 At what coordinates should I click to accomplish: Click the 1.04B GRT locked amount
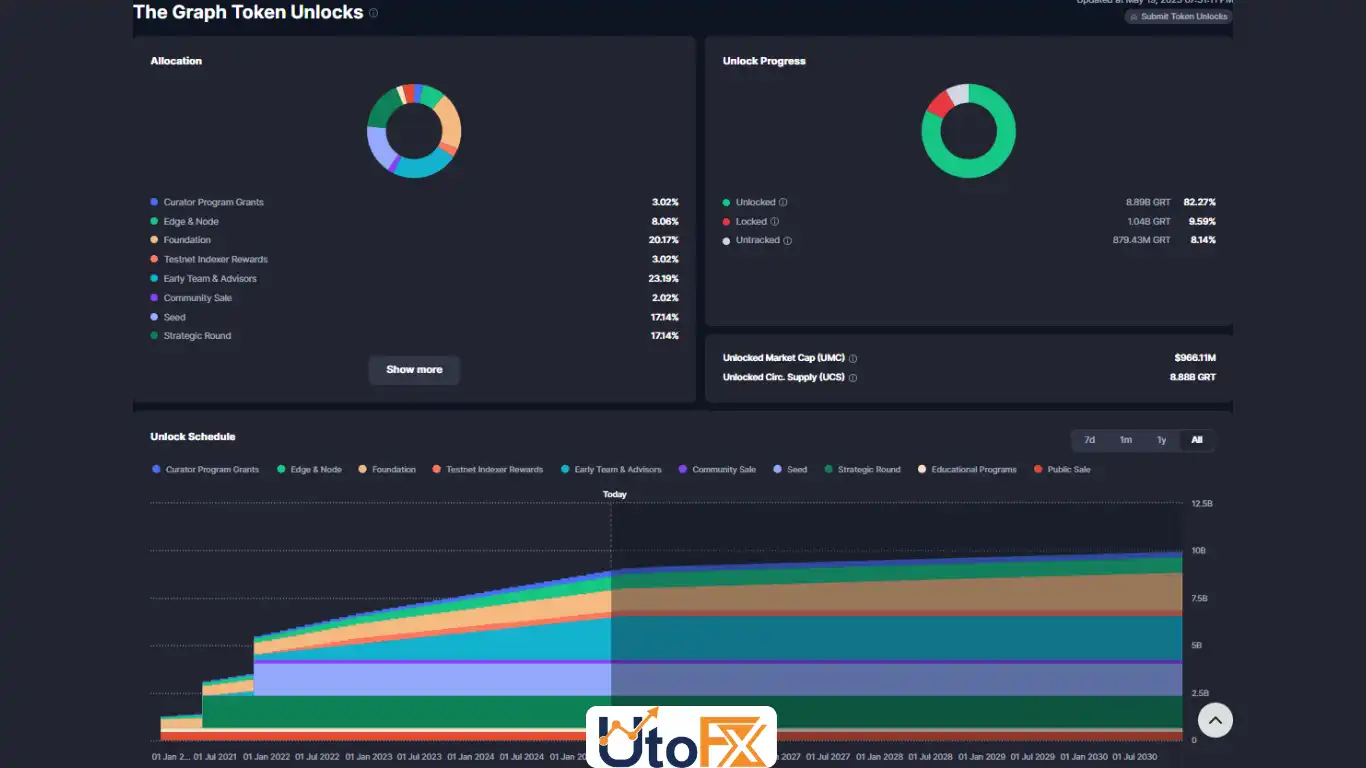[x=1148, y=221]
